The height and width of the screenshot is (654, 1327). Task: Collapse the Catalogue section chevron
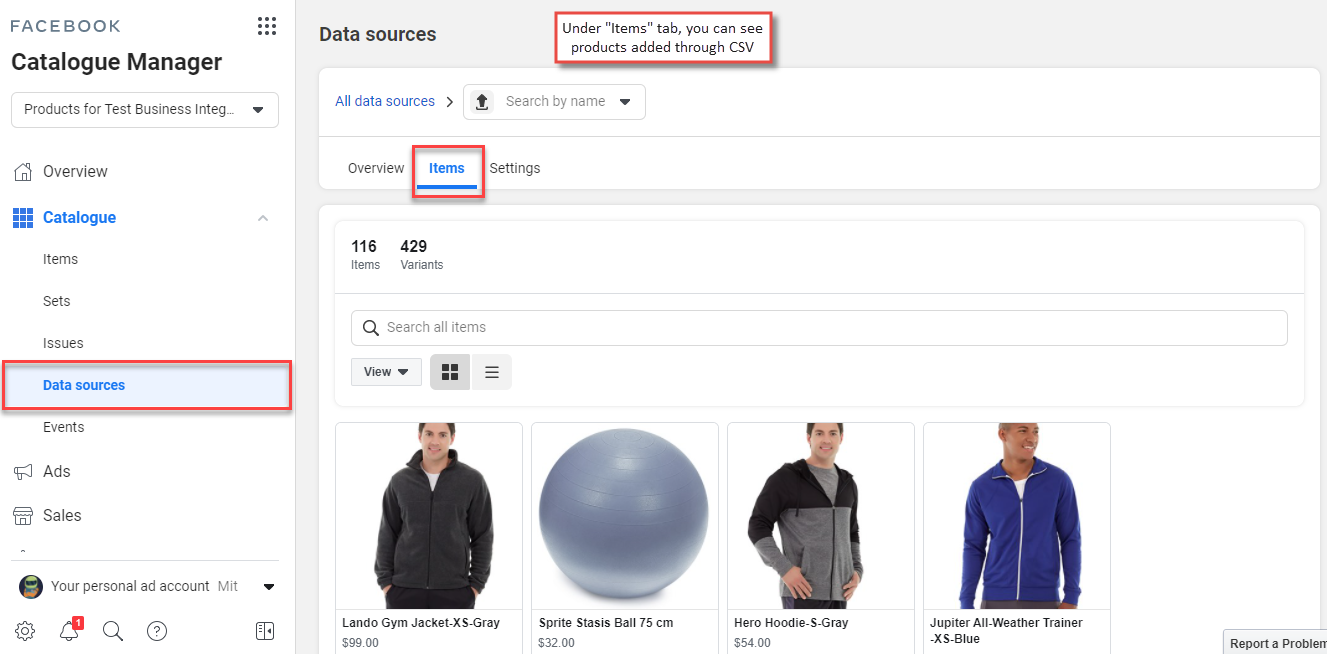pyautogui.click(x=263, y=218)
